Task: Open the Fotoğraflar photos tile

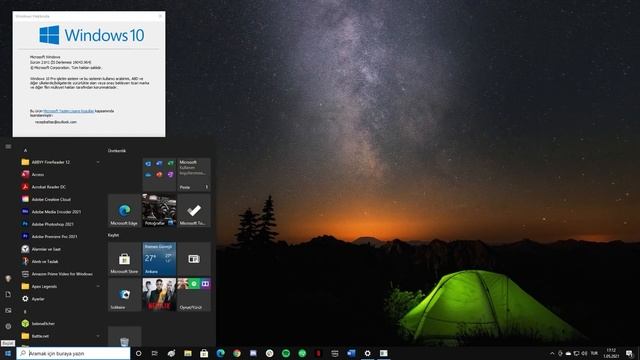Action: (x=159, y=211)
